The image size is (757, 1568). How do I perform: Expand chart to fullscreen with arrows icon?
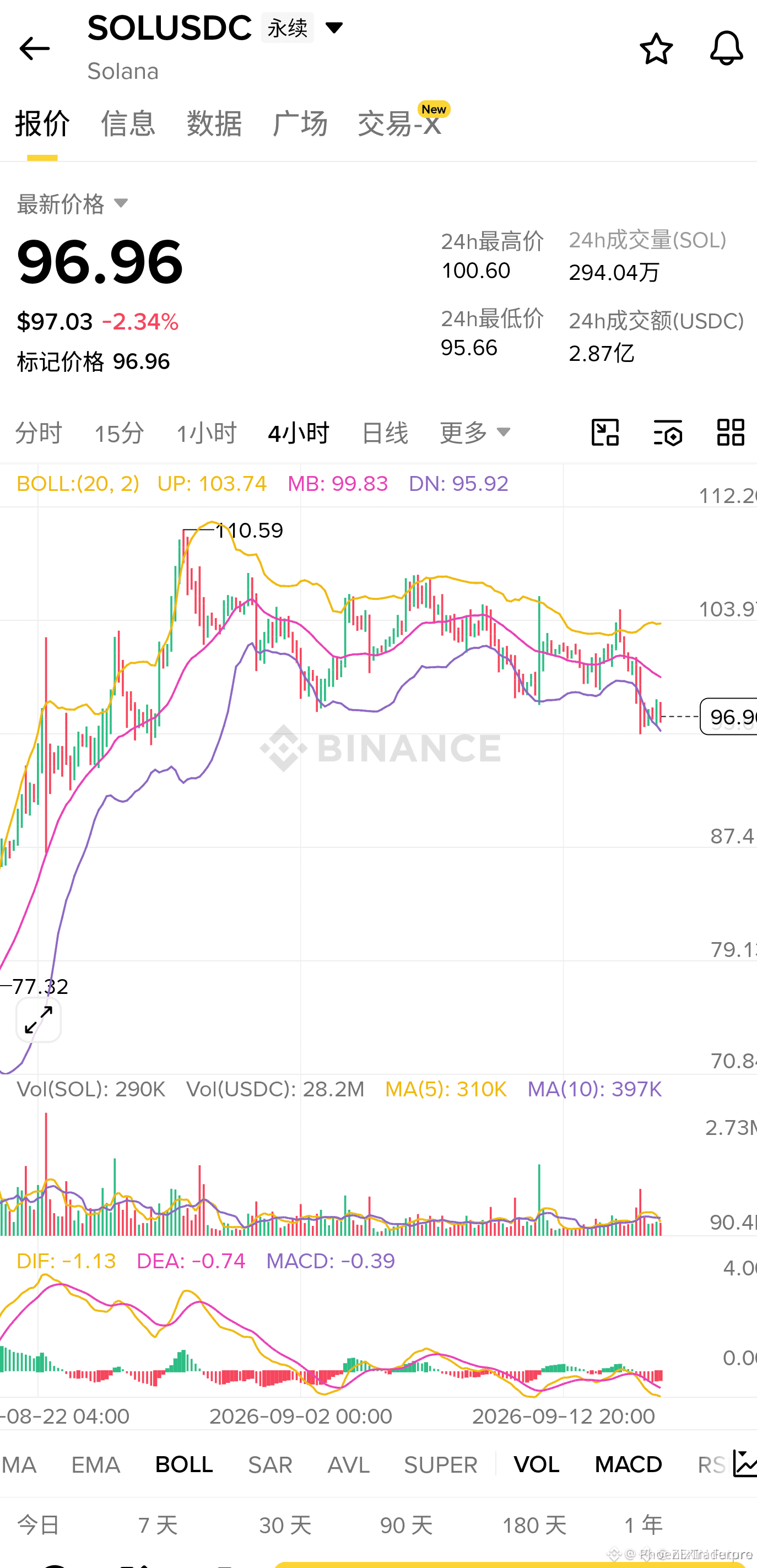pyautogui.click(x=39, y=1020)
